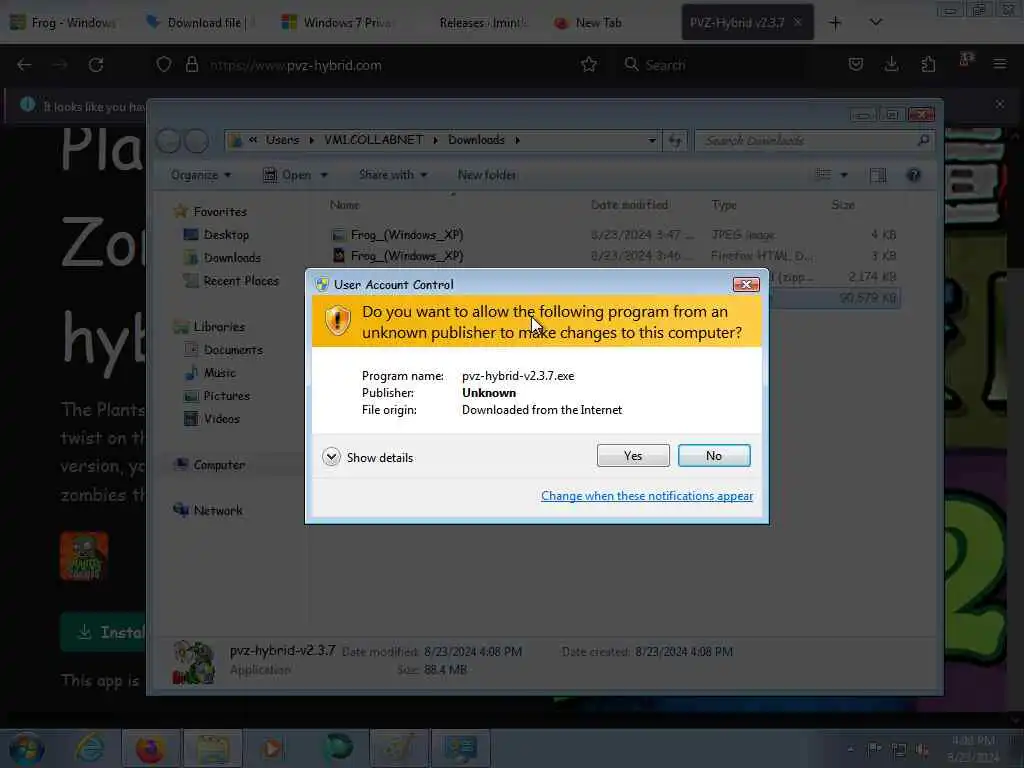Close the User Account Control dialog
Screen dimensions: 1024x768
746,284
